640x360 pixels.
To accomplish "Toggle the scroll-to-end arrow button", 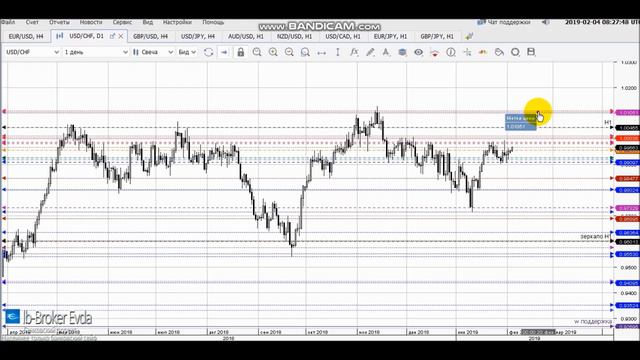I will click(x=224, y=52).
